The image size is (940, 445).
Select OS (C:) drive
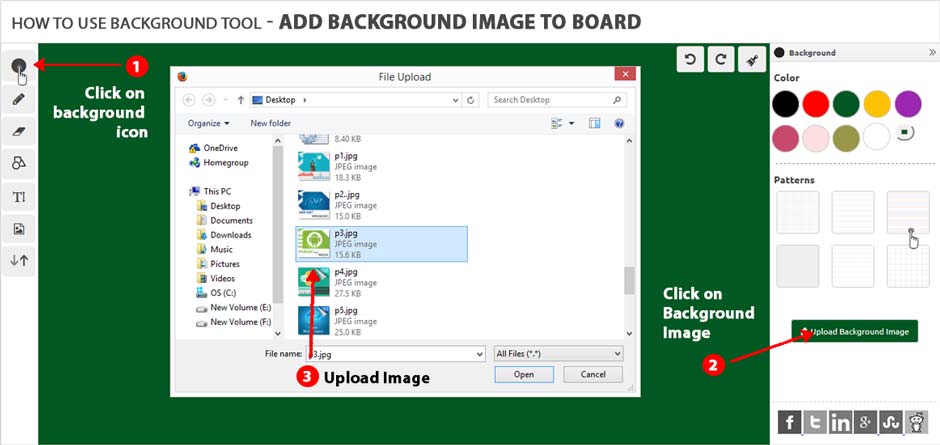click(216, 293)
